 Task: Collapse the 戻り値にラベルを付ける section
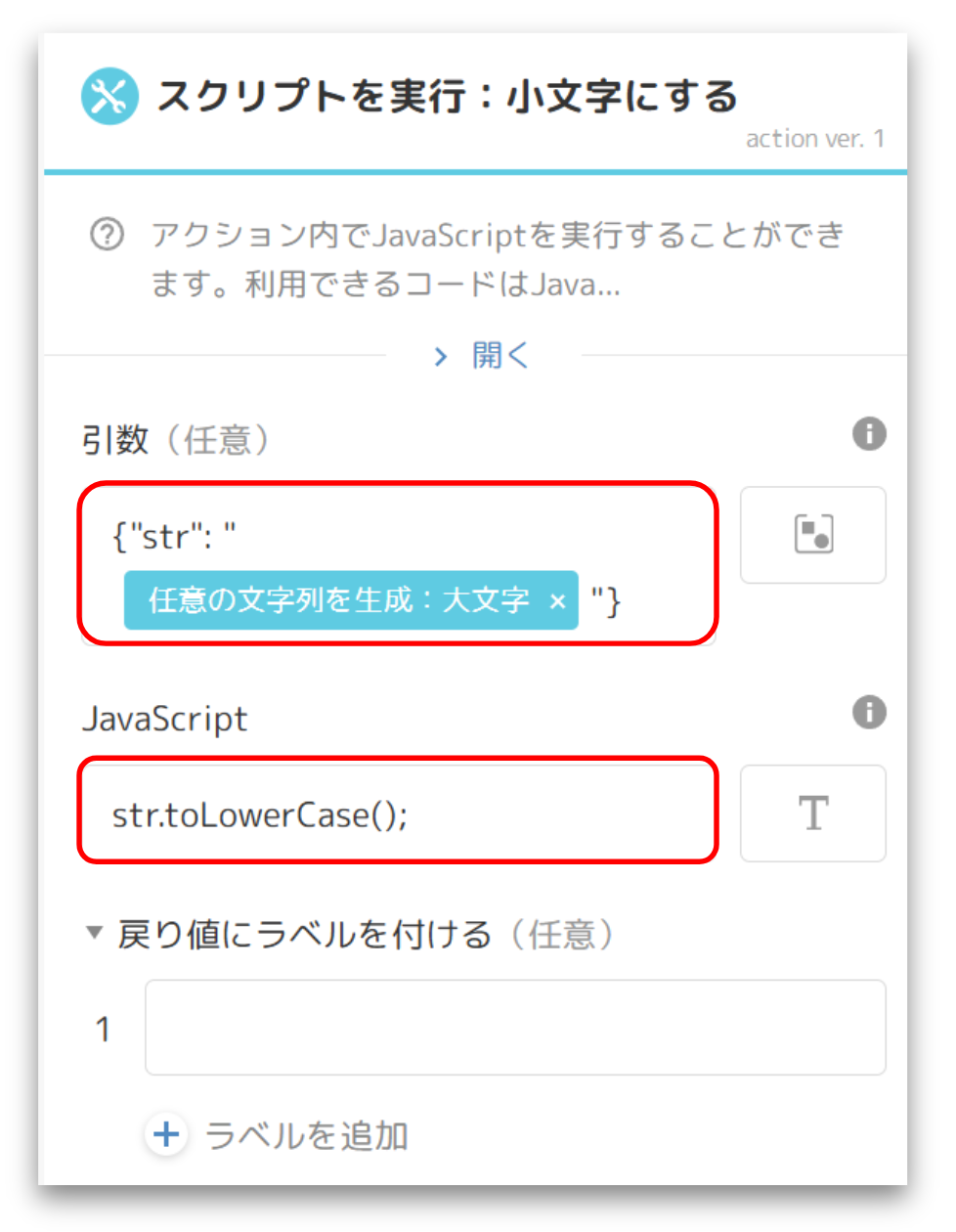(94, 933)
